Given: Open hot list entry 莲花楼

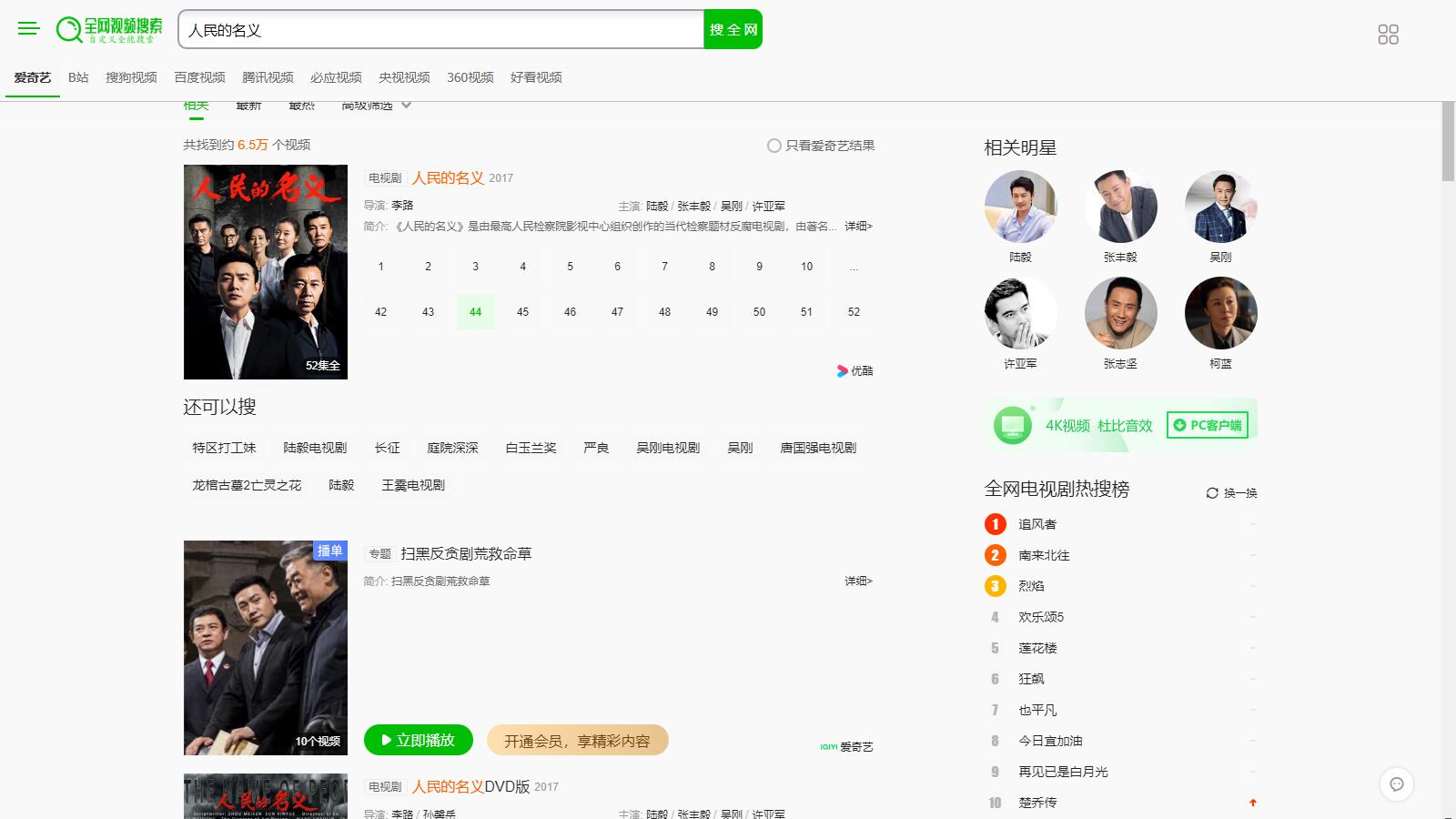Looking at the screenshot, I should [1037, 648].
